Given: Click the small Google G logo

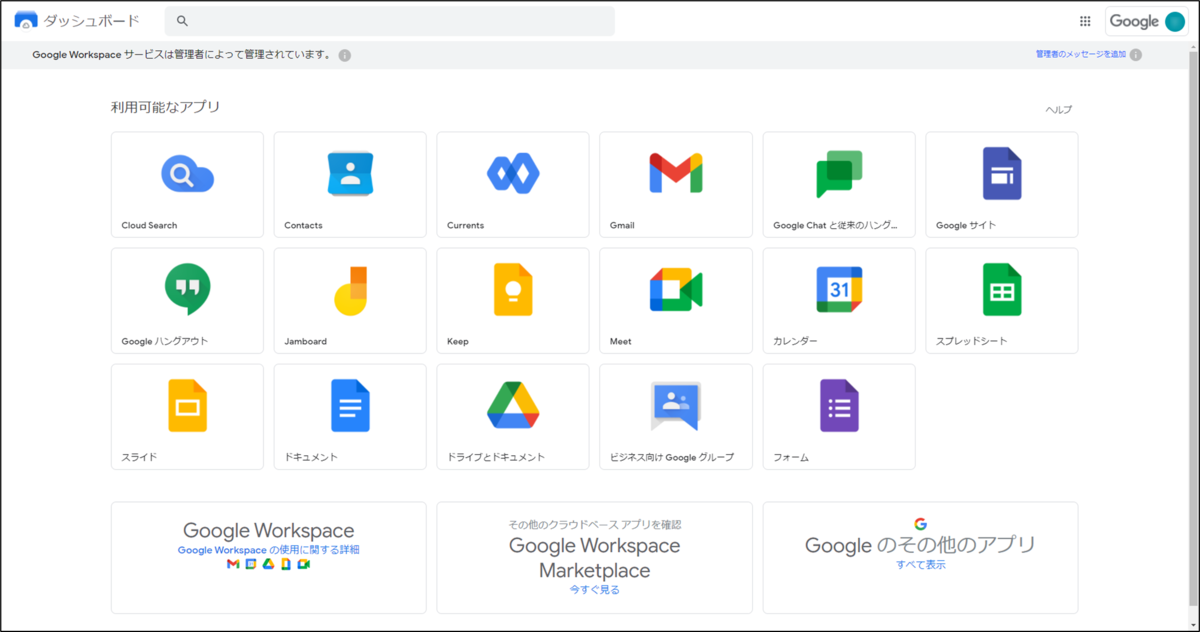Looking at the screenshot, I should (920, 524).
